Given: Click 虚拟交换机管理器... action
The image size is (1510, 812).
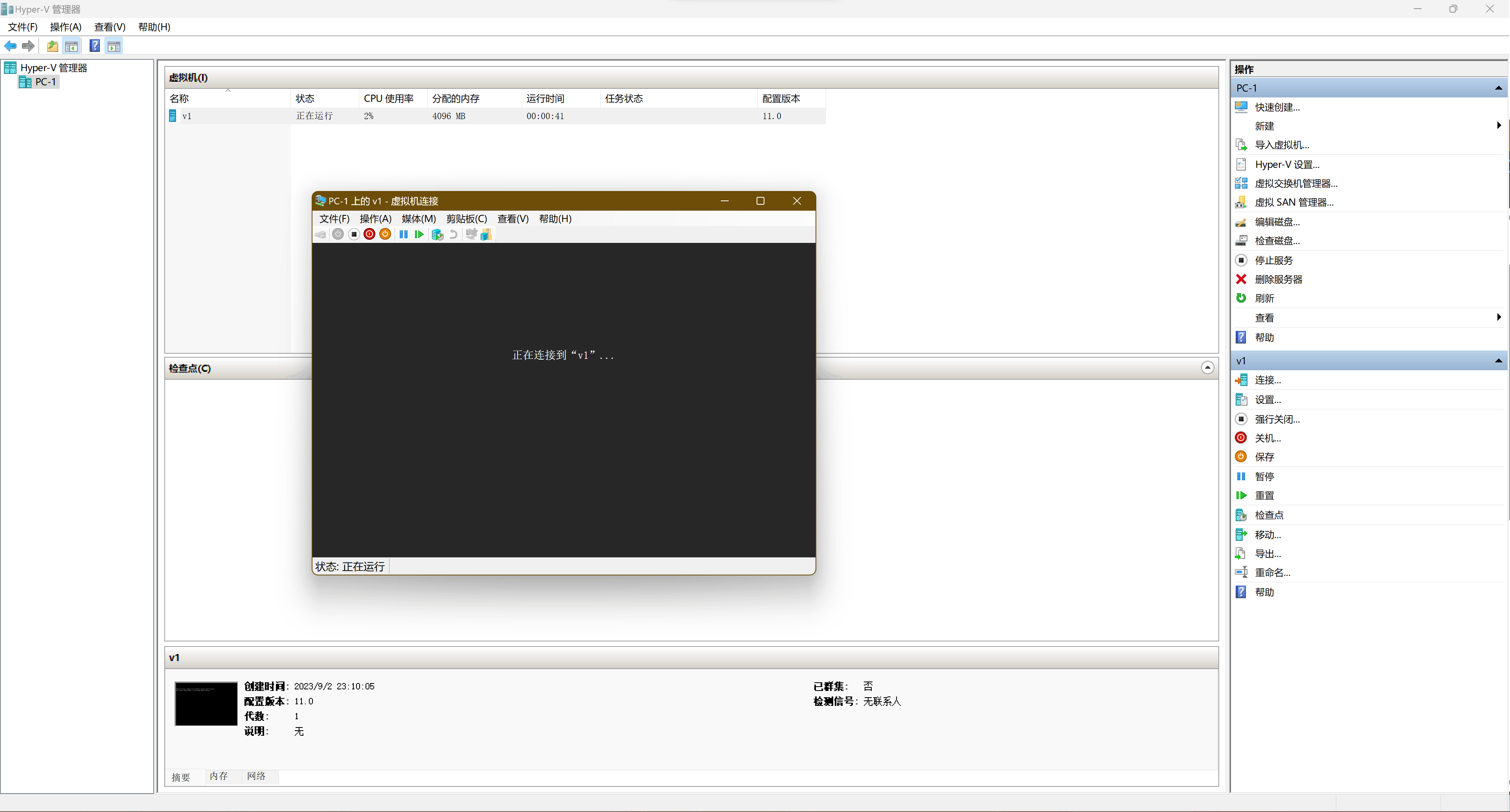Looking at the screenshot, I should [1295, 184].
